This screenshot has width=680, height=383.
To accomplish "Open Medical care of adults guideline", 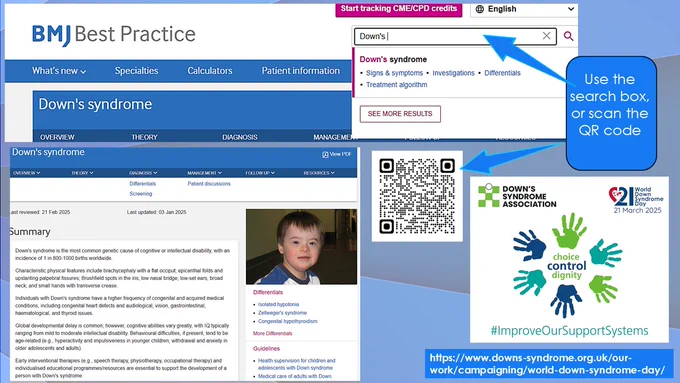I will tap(295, 376).
